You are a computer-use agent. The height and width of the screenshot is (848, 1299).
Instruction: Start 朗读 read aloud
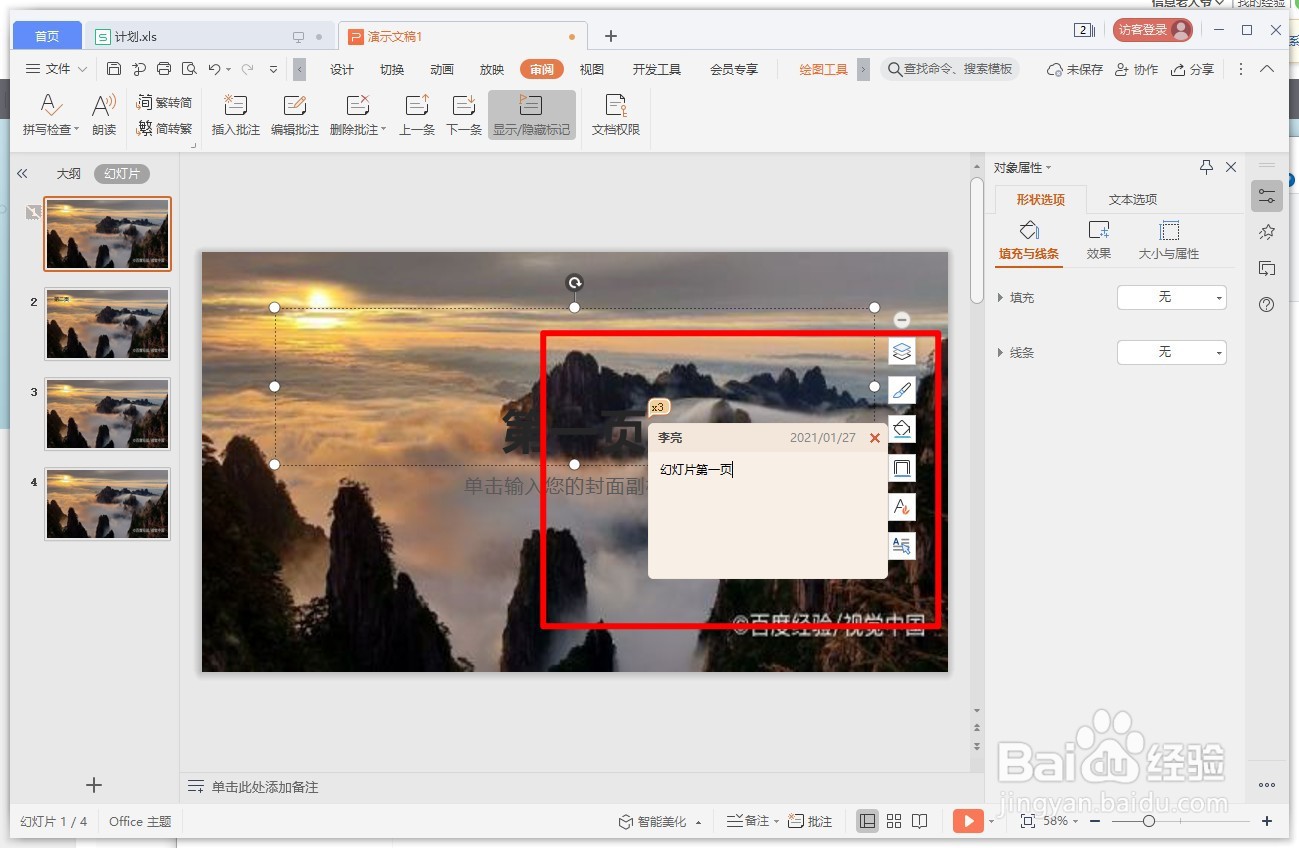click(104, 115)
